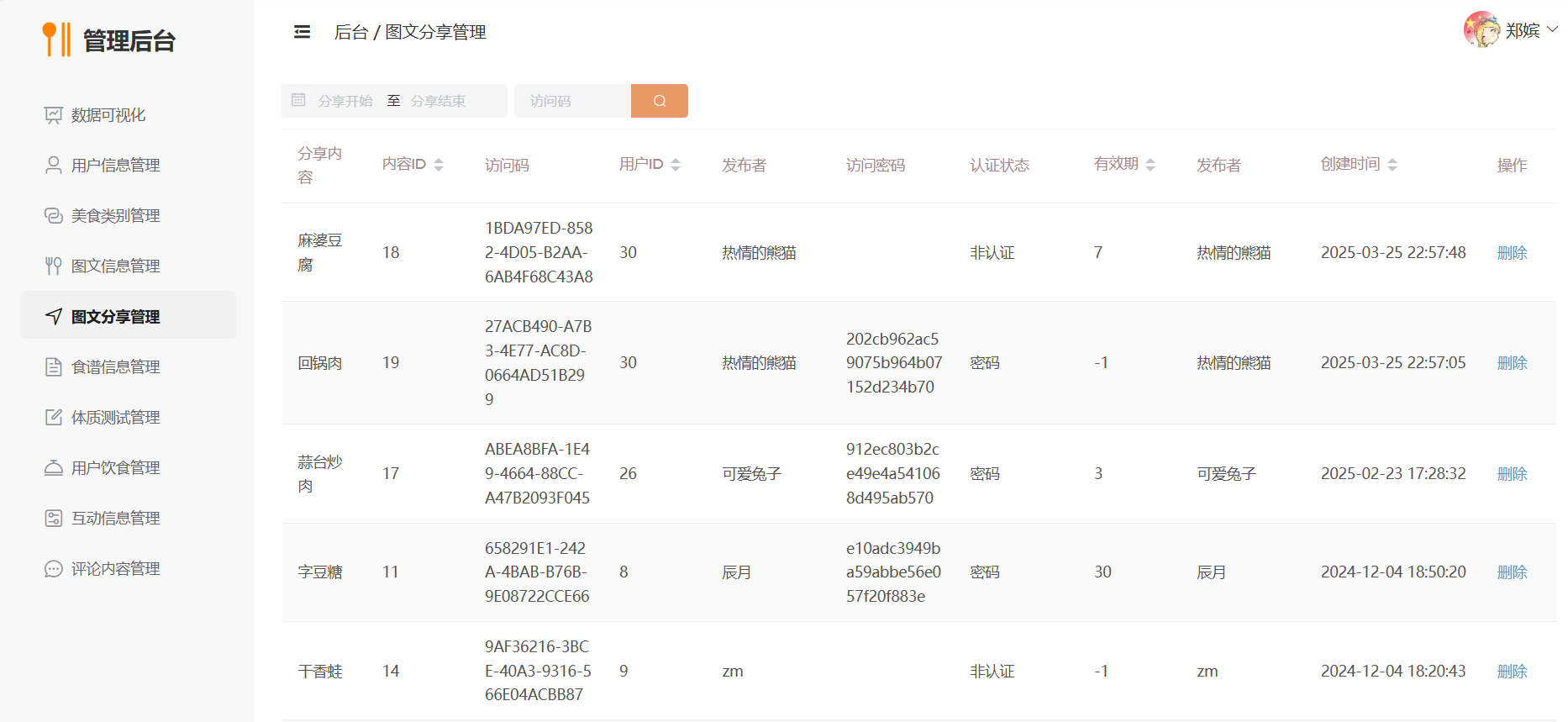Click the 后台 breadcrumb link
This screenshot has width=1568, height=722.
coord(351,32)
